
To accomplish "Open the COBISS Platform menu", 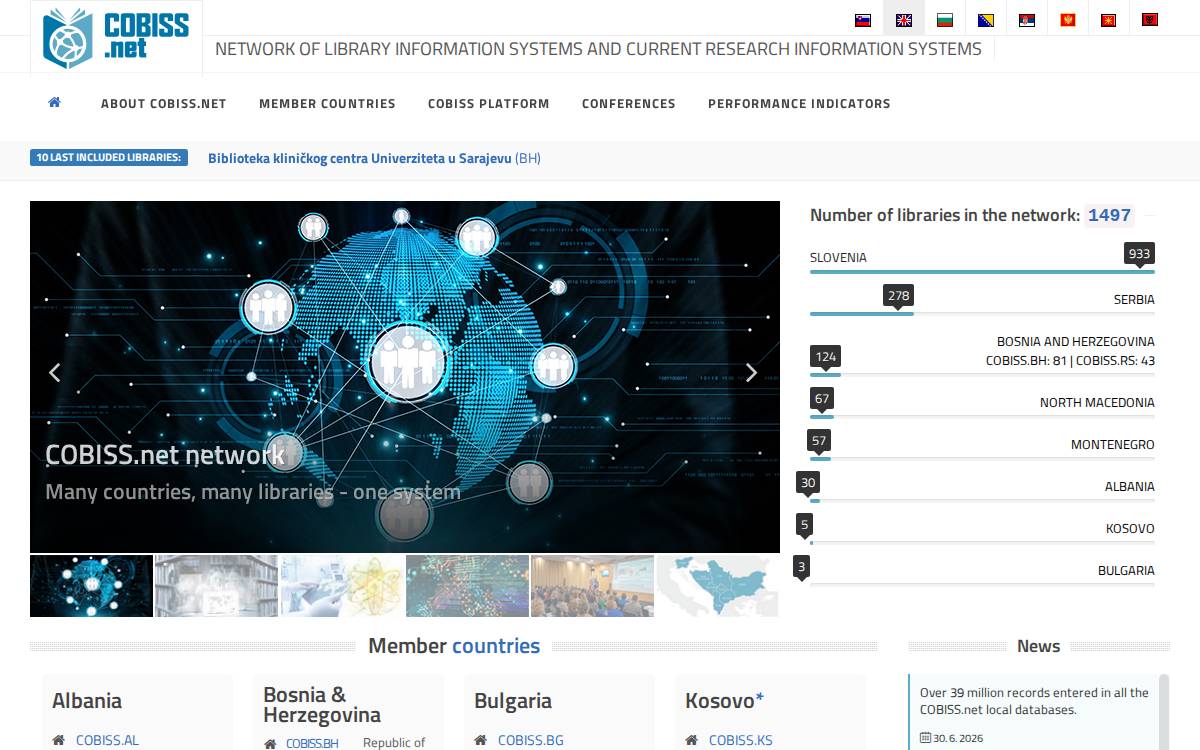I will 489,103.
